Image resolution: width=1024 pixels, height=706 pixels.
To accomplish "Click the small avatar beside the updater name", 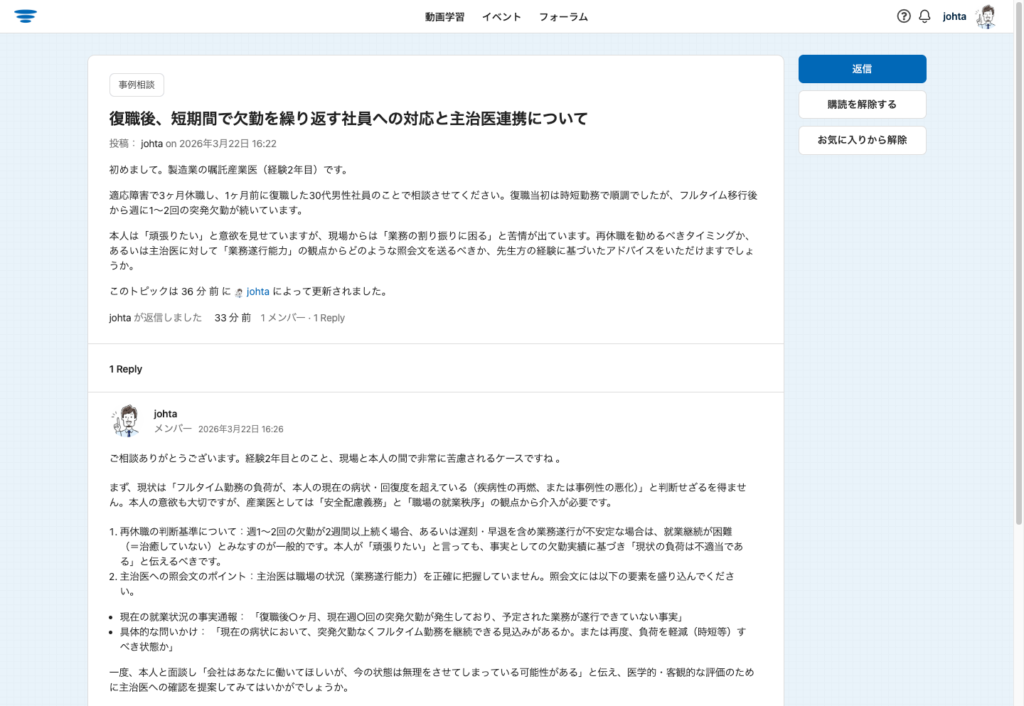I will click(239, 292).
